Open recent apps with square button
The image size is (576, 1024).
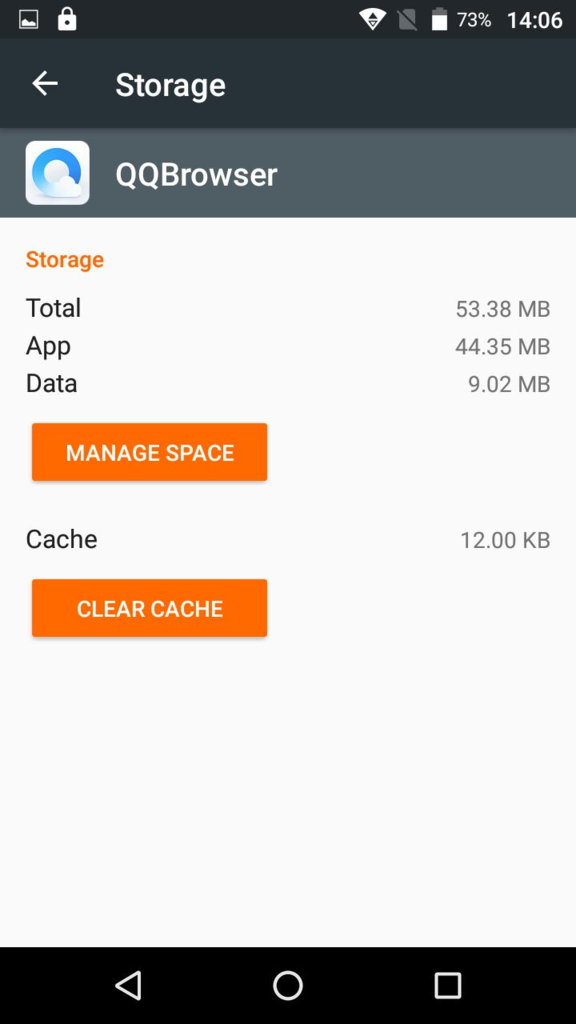pyautogui.click(x=448, y=985)
